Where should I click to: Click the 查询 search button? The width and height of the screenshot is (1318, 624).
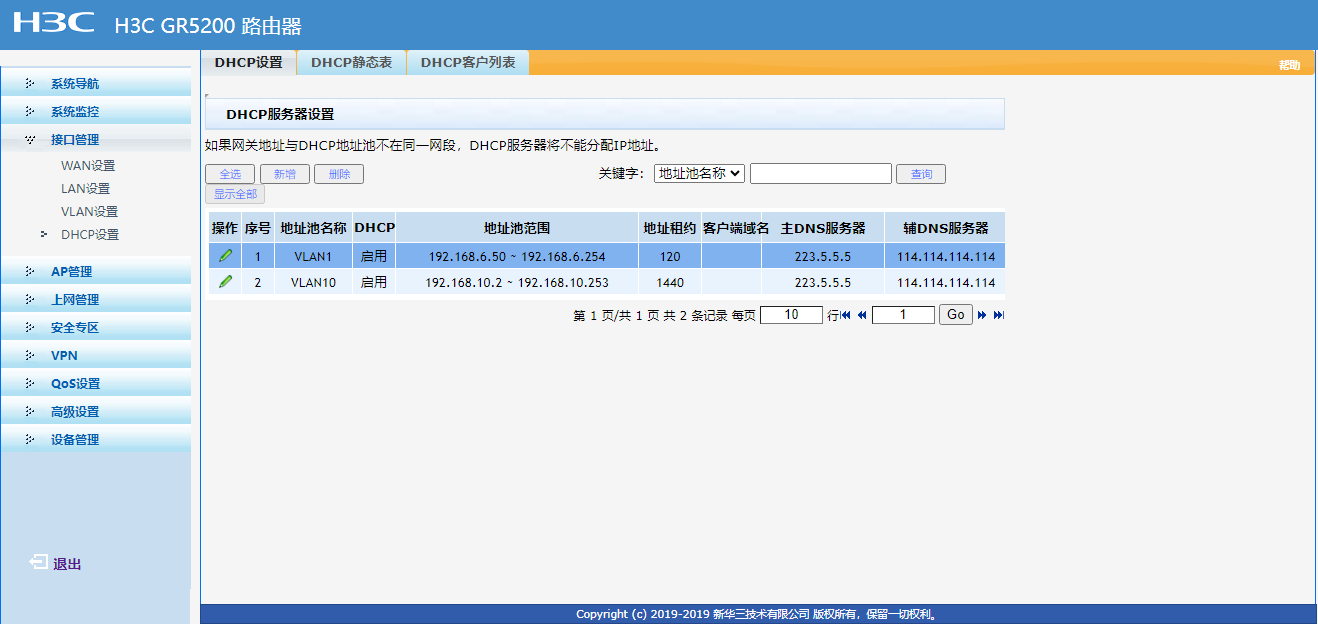coord(921,174)
